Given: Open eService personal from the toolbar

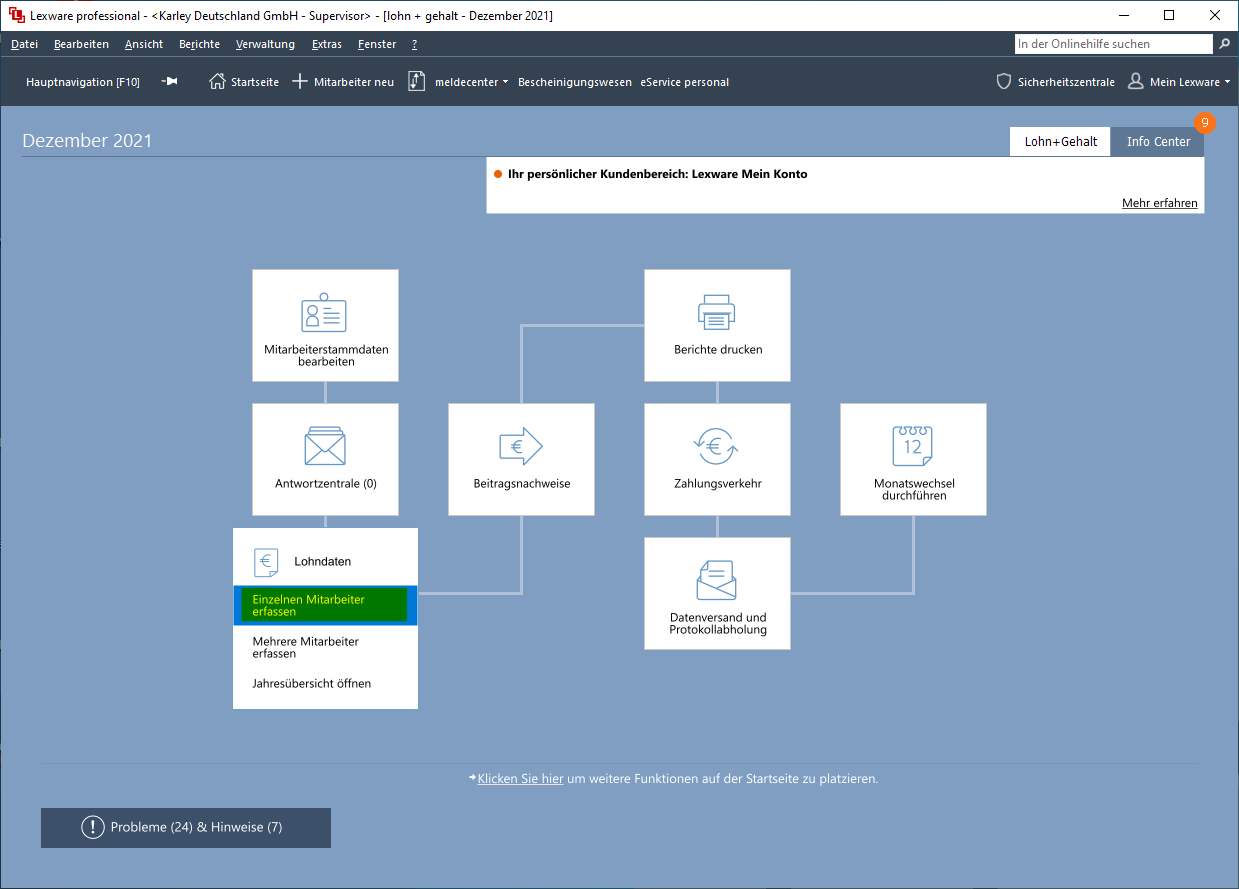Looking at the screenshot, I should [x=685, y=82].
